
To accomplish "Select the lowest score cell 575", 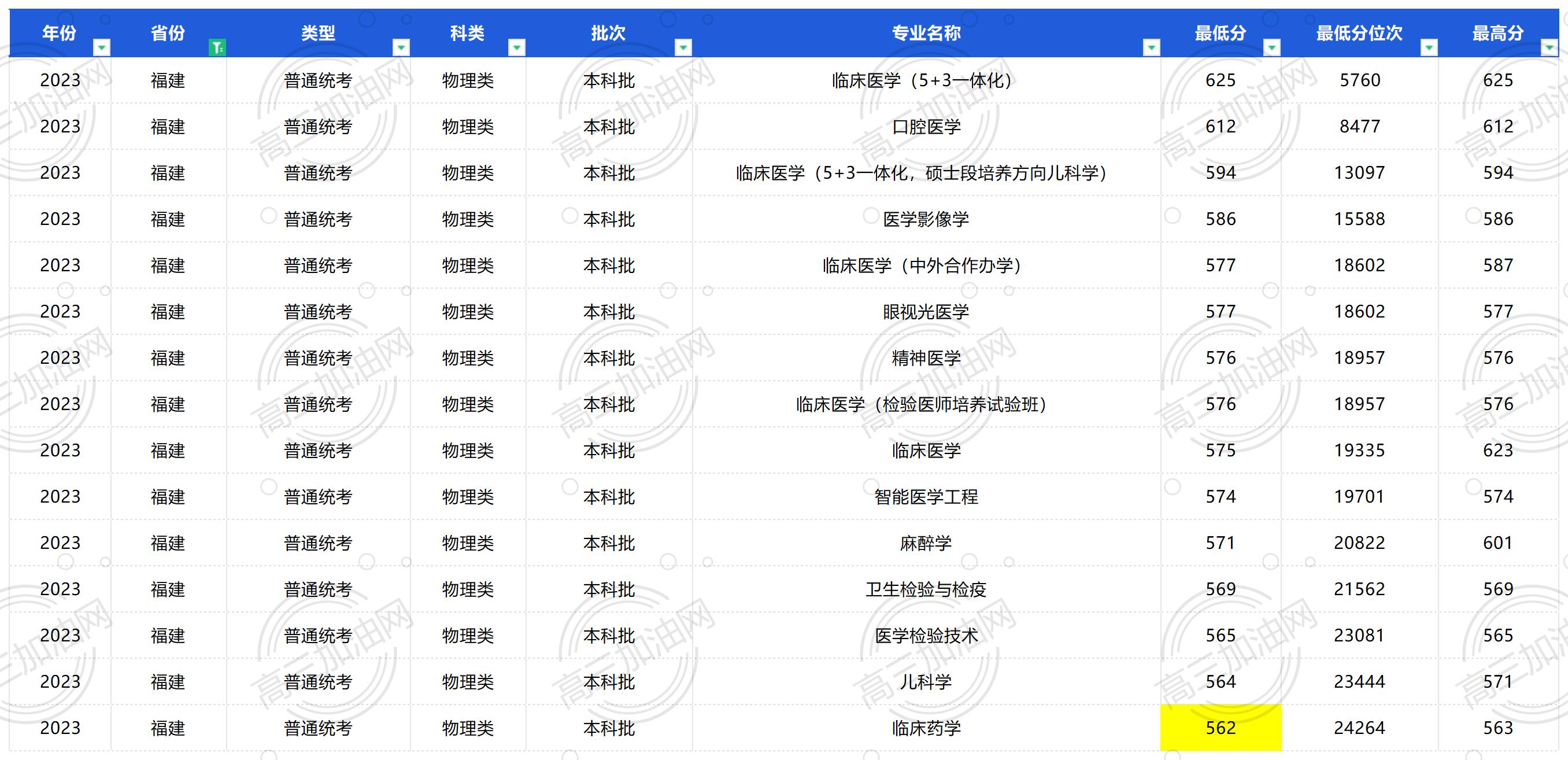I will pyautogui.click(x=1221, y=451).
